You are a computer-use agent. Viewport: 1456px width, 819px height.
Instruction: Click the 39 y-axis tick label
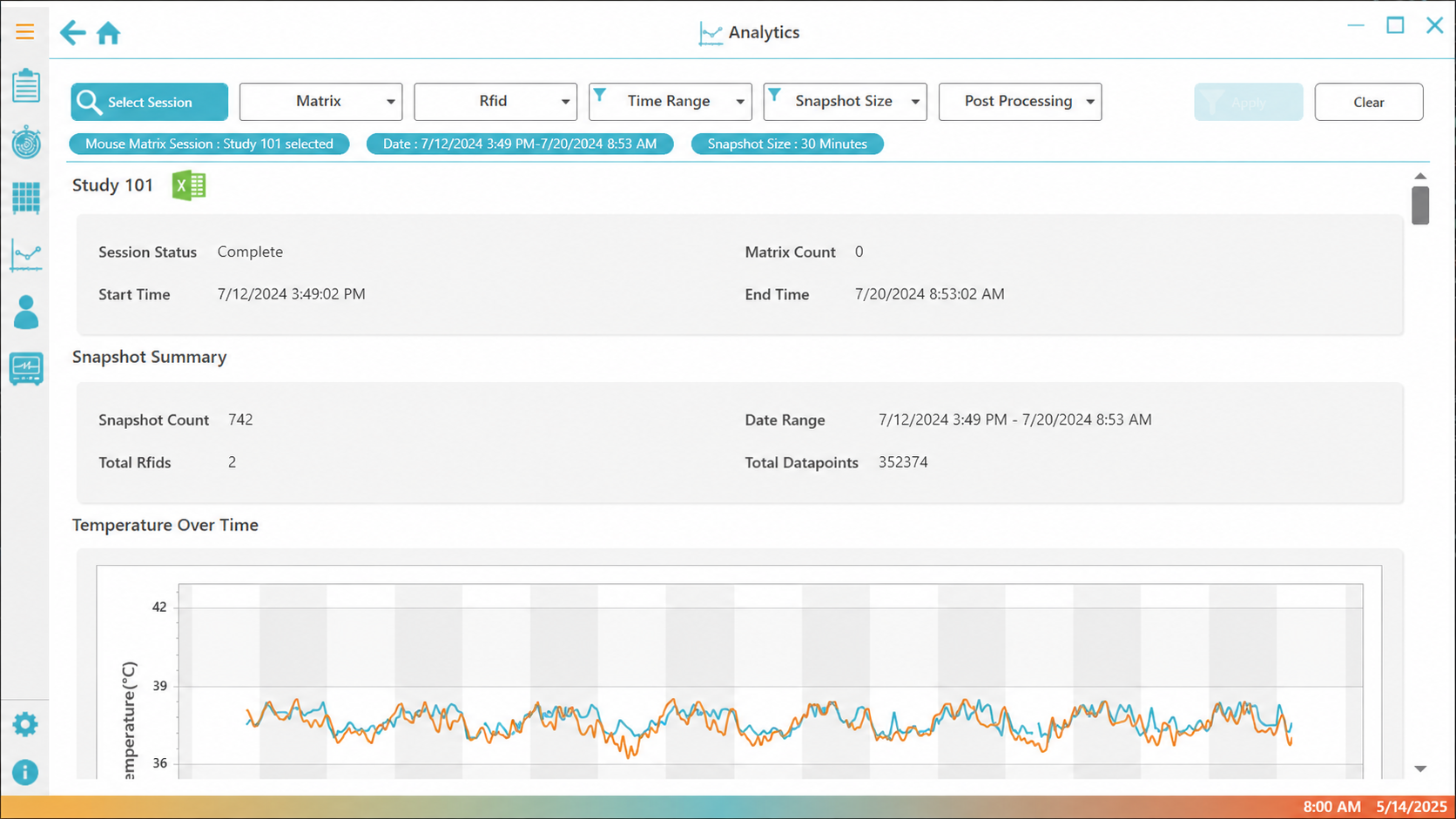pyautogui.click(x=159, y=686)
